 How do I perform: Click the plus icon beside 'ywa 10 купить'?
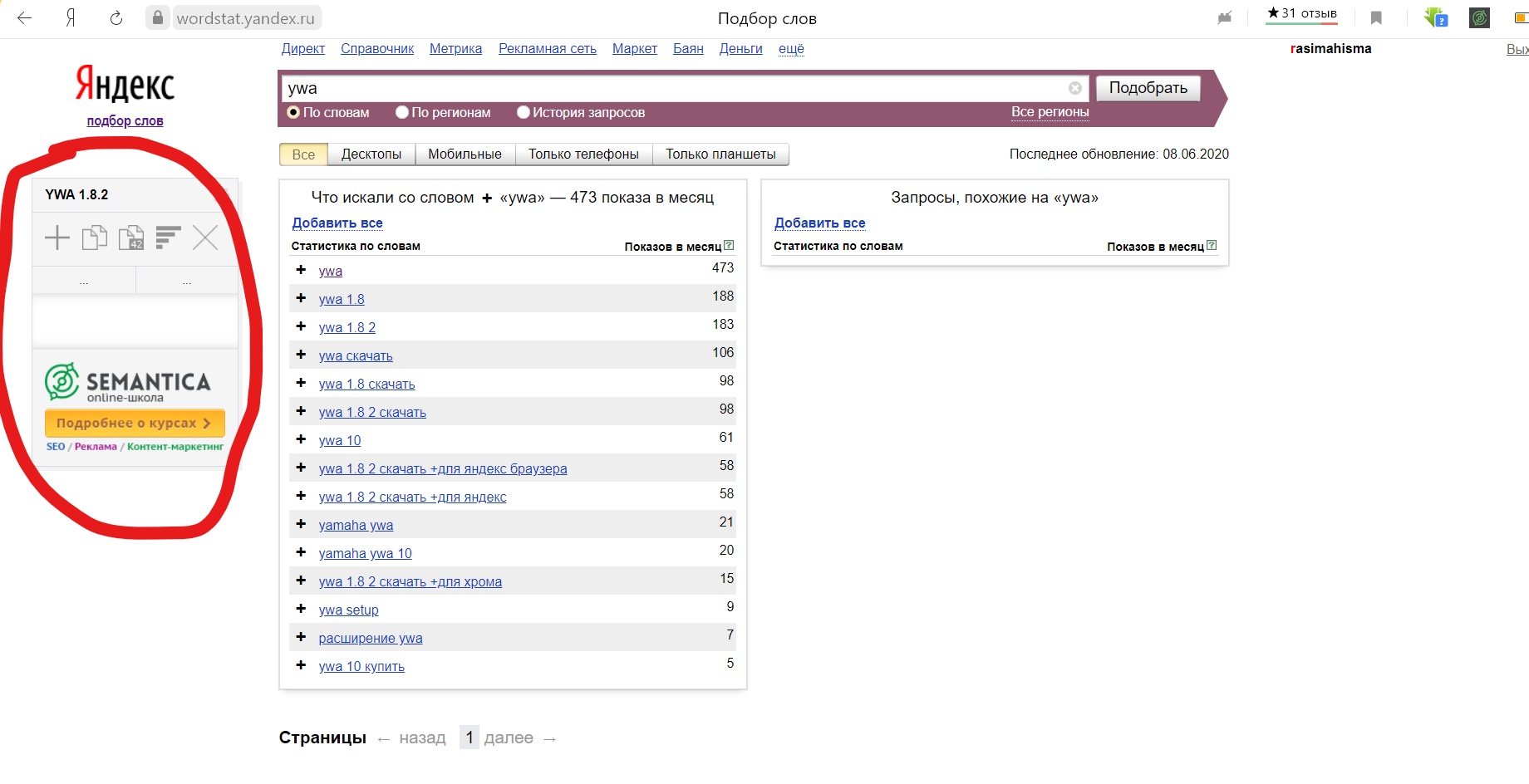[x=301, y=665]
